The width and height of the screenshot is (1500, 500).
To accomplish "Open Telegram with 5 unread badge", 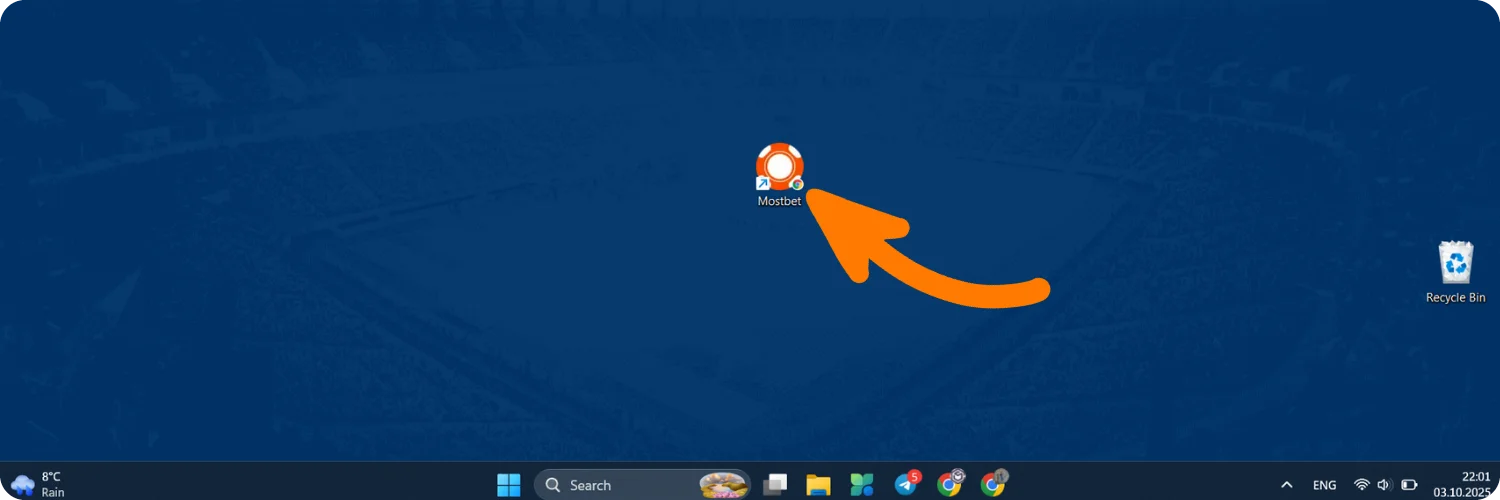I will [907, 484].
